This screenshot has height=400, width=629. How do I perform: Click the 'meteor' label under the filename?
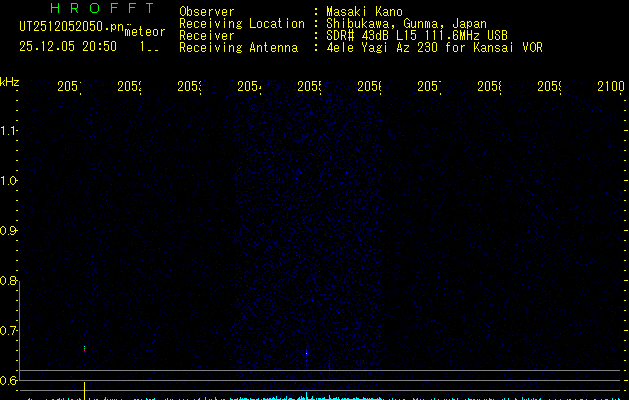(145, 32)
